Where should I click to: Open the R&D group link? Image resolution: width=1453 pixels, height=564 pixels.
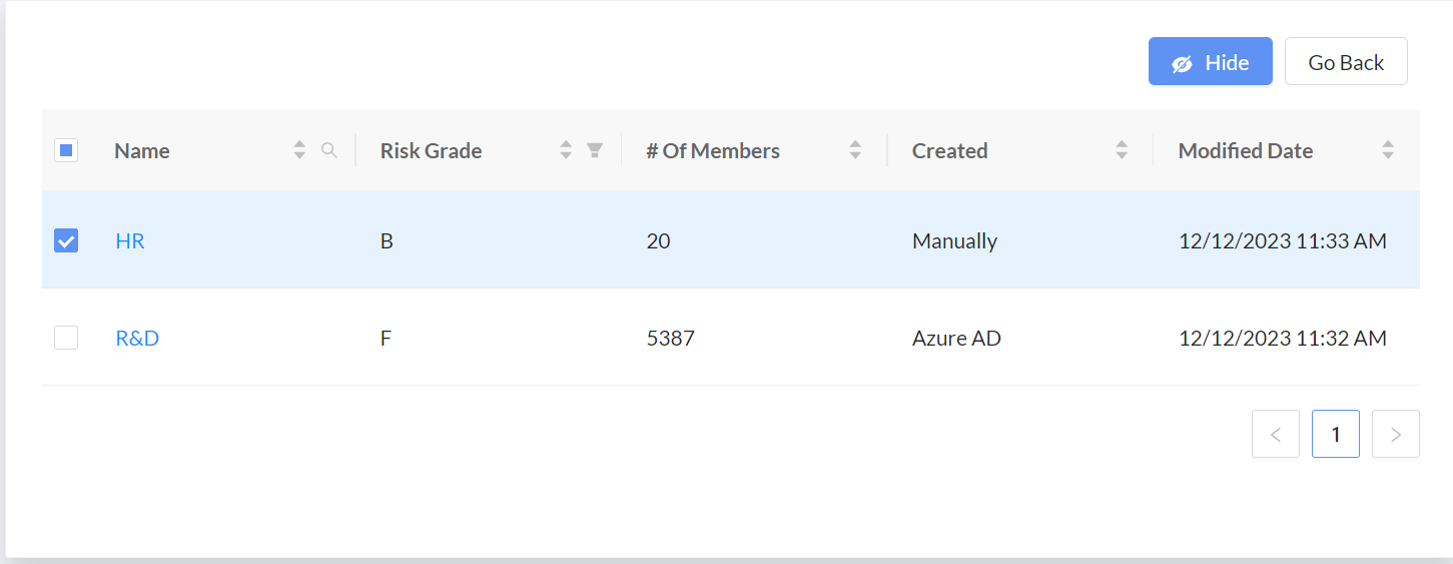pos(137,338)
